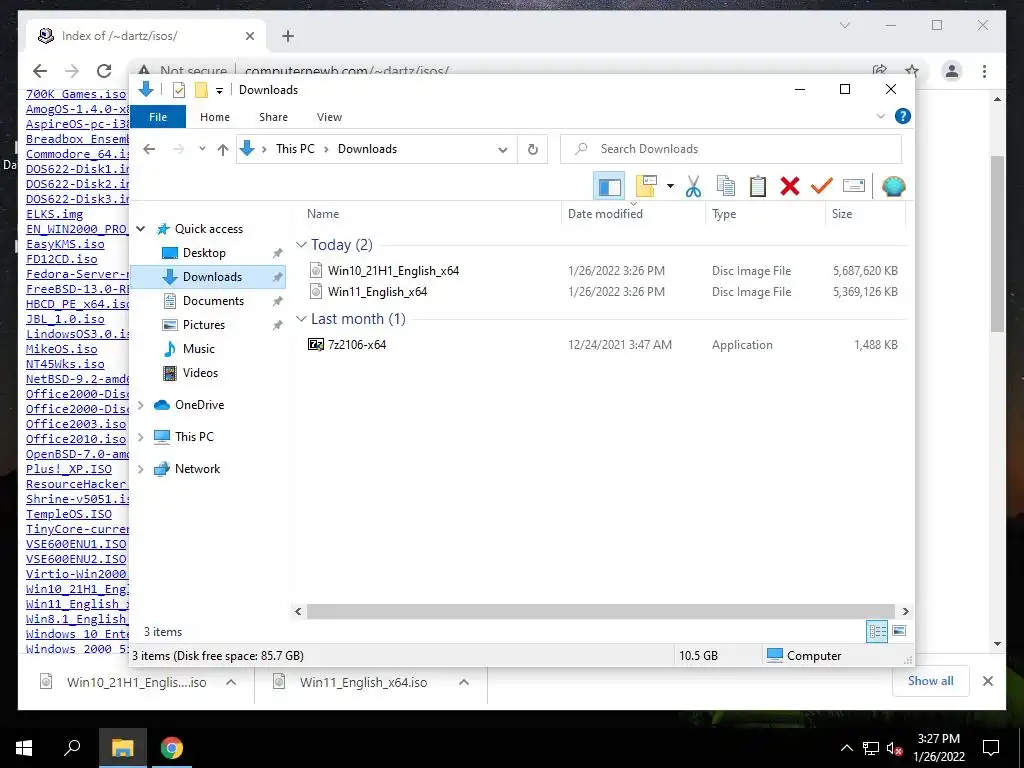Image resolution: width=1024 pixels, height=768 pixels.
Task: Click the Cut scissors icon in toolbar
Action: (x=693, y=187)
